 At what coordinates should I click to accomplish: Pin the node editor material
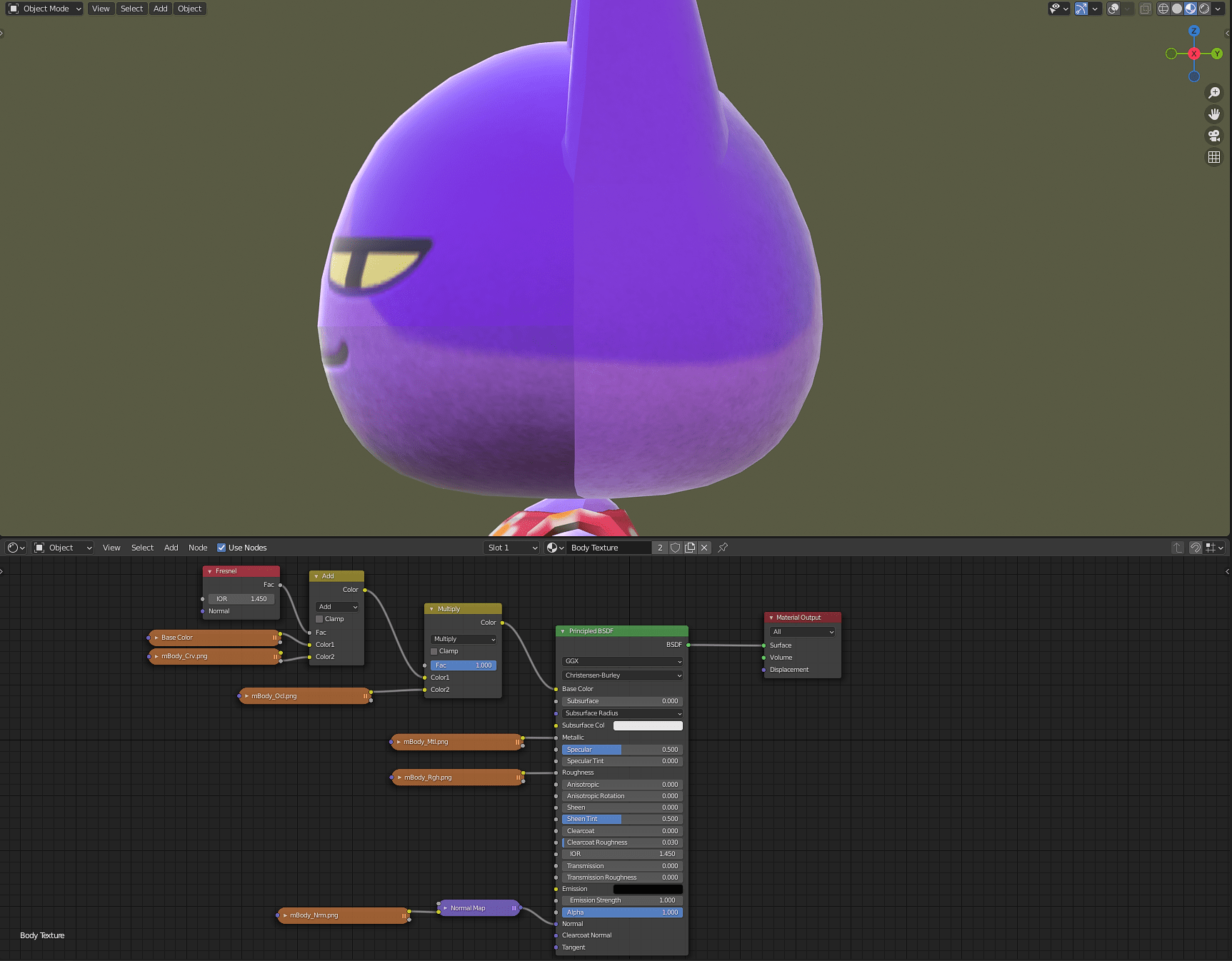[x=723, y=548]
